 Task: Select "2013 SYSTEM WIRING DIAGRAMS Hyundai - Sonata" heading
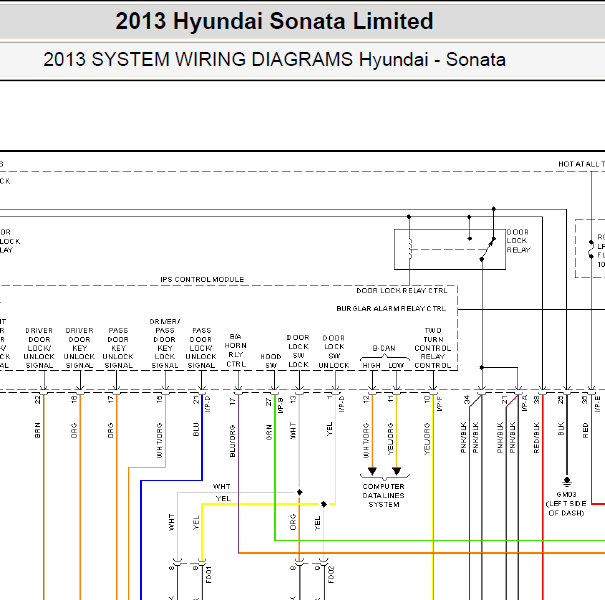click(274, 60)
